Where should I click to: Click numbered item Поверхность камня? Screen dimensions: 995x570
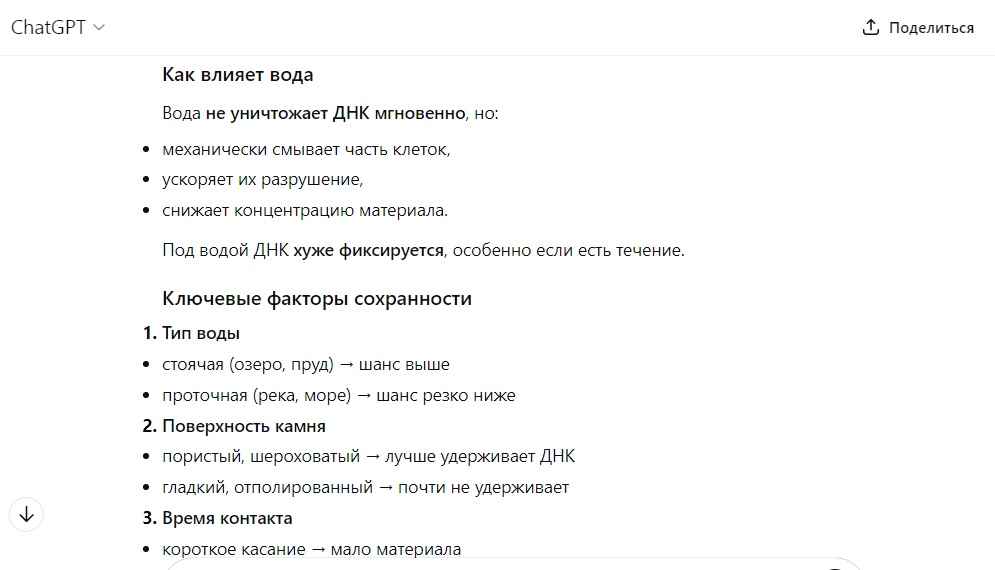(x=244, y=426)
